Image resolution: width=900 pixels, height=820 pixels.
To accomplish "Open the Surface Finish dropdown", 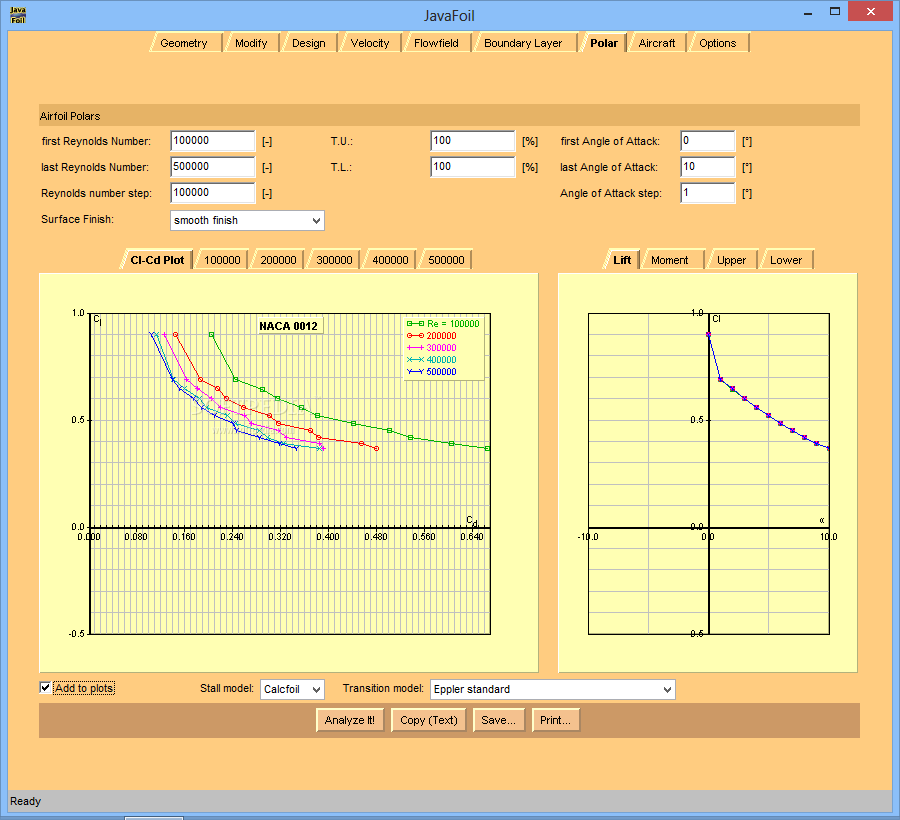I will [247, 220].
